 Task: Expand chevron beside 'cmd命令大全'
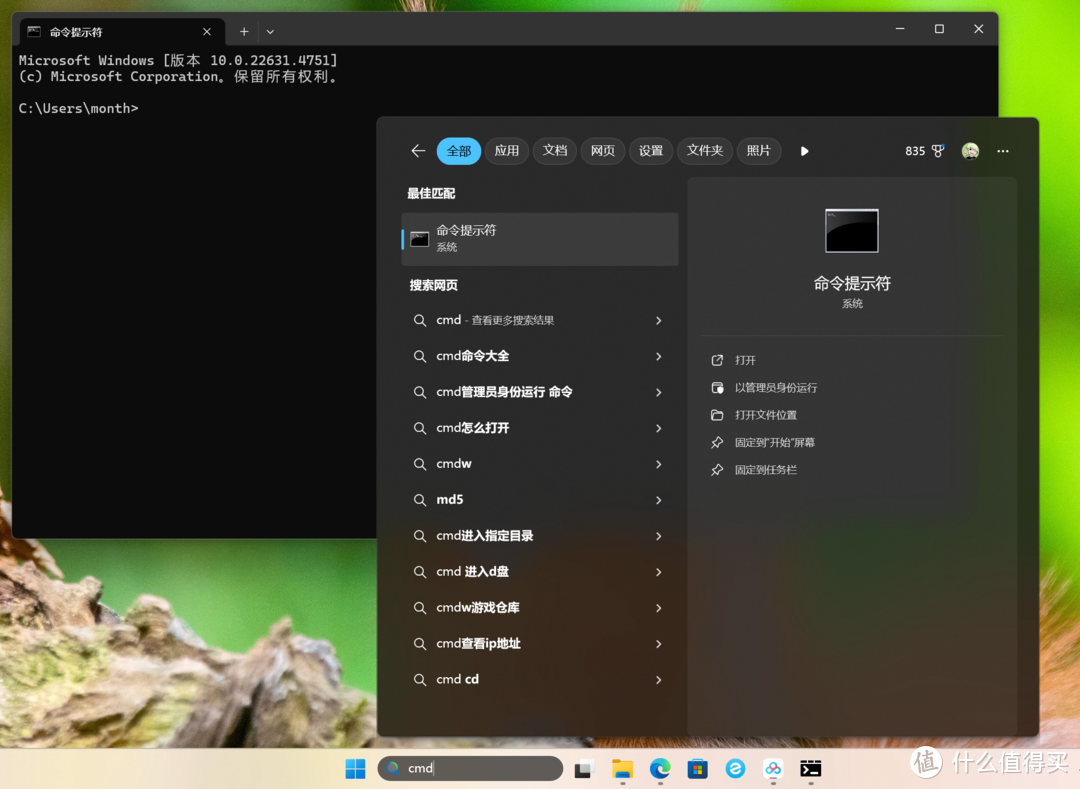(658, 356)
